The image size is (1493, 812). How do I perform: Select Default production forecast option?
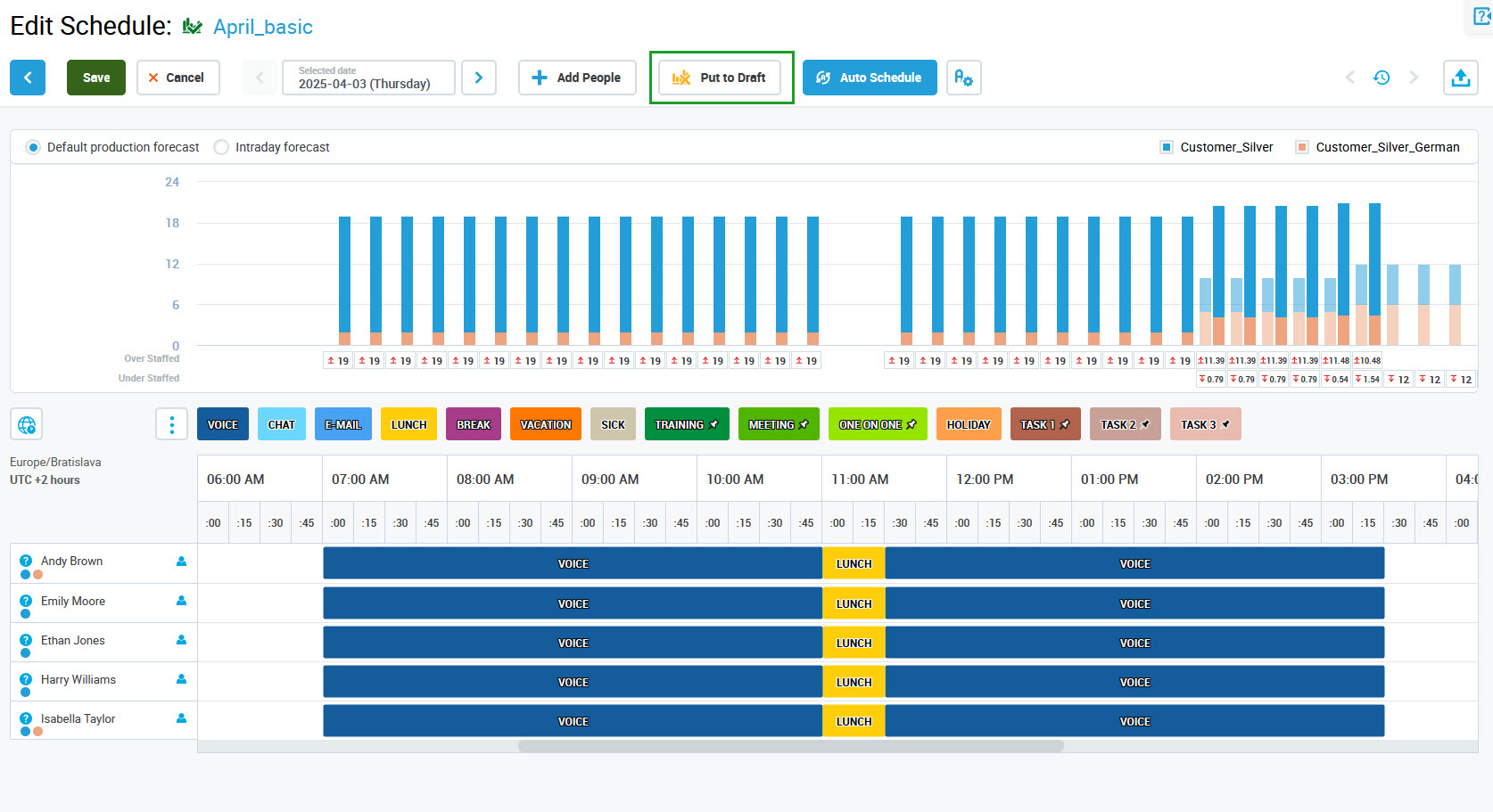click(x=33, y=147)
